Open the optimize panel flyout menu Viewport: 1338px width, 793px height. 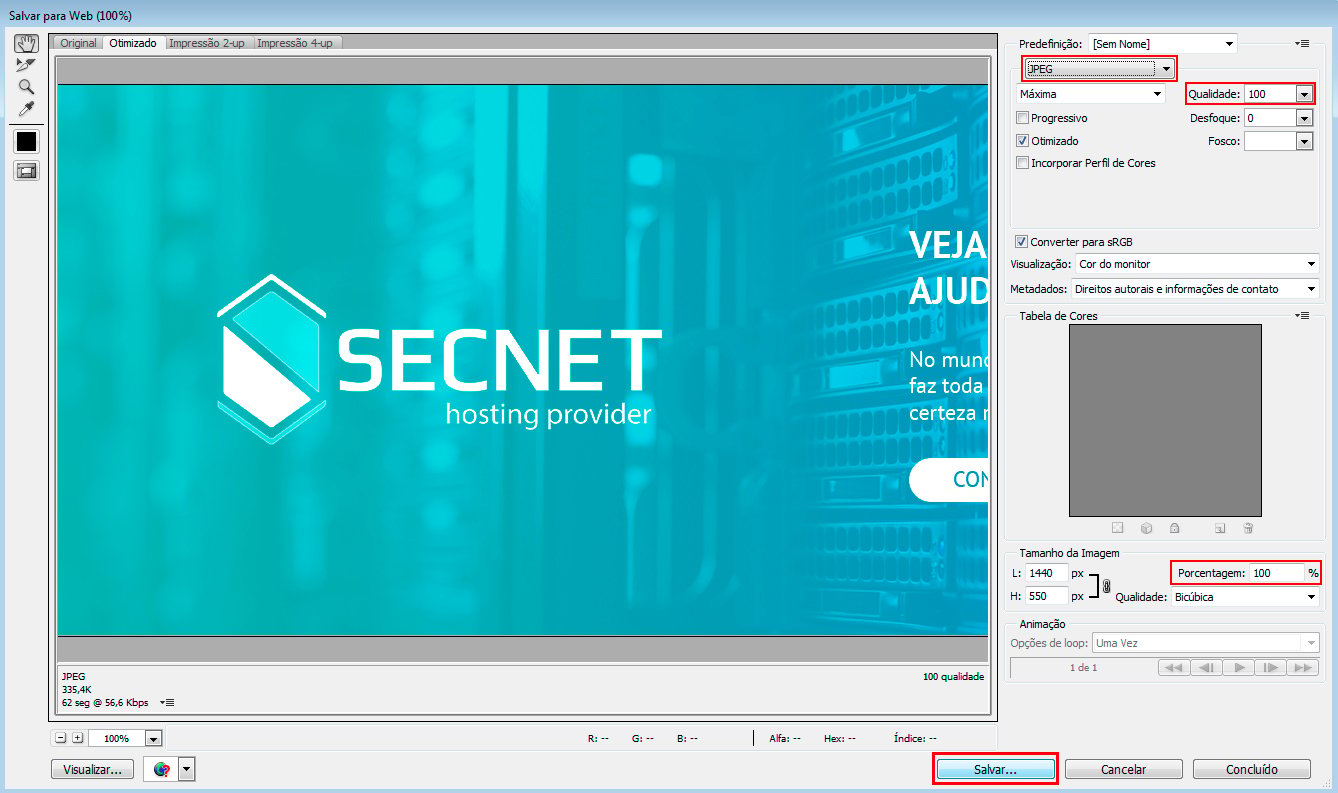point(1301,44)
